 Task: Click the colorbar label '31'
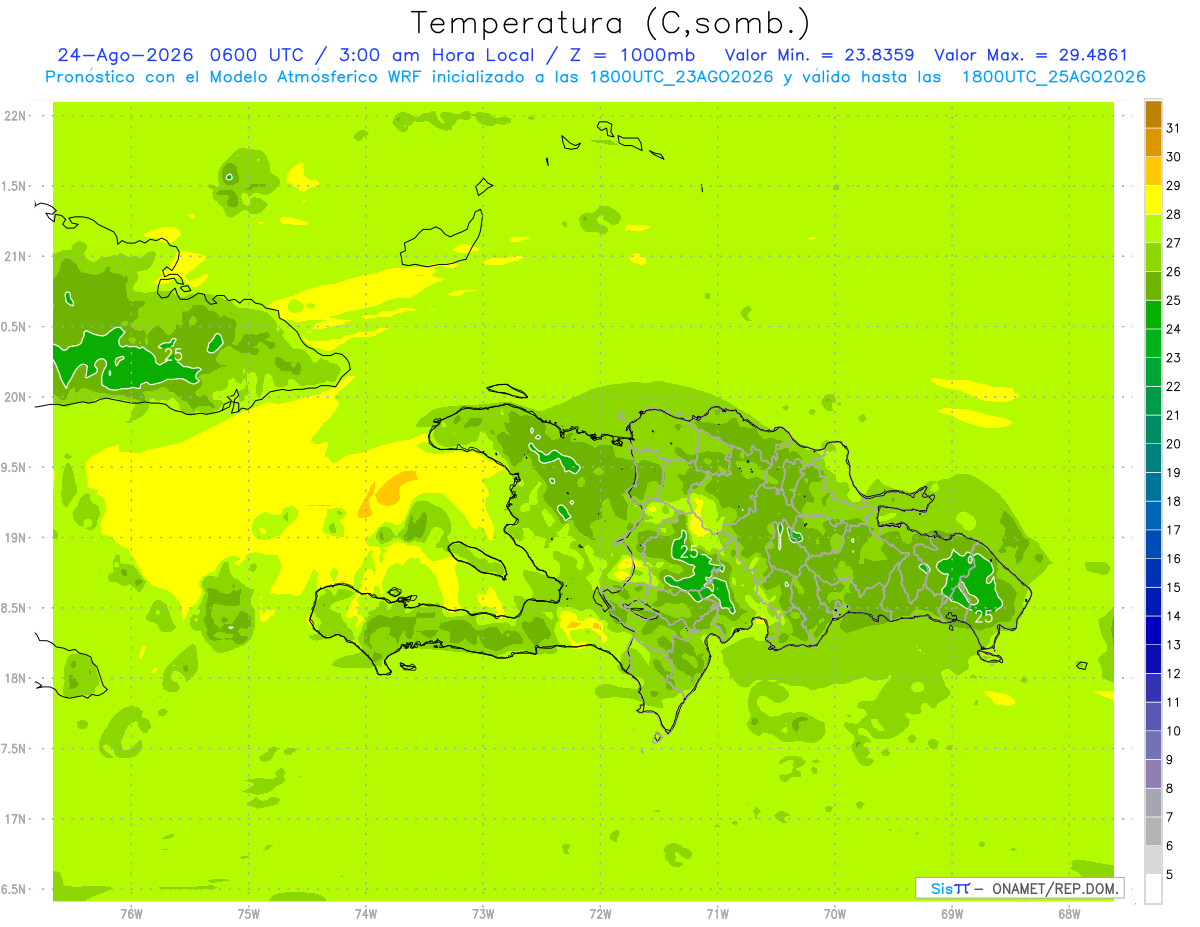[1173, 128]
